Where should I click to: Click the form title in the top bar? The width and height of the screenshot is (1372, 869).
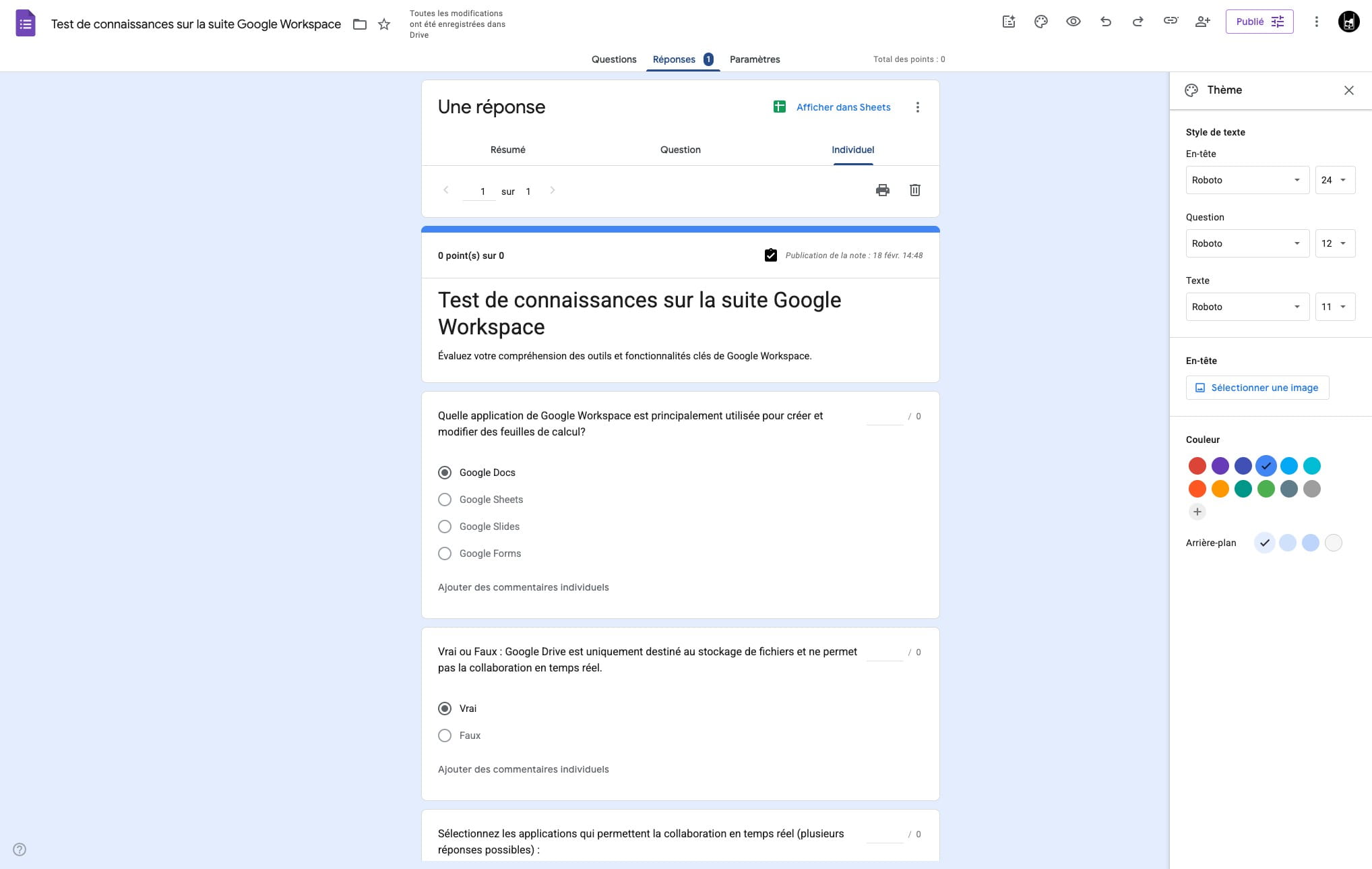click(x=196, y=24)
